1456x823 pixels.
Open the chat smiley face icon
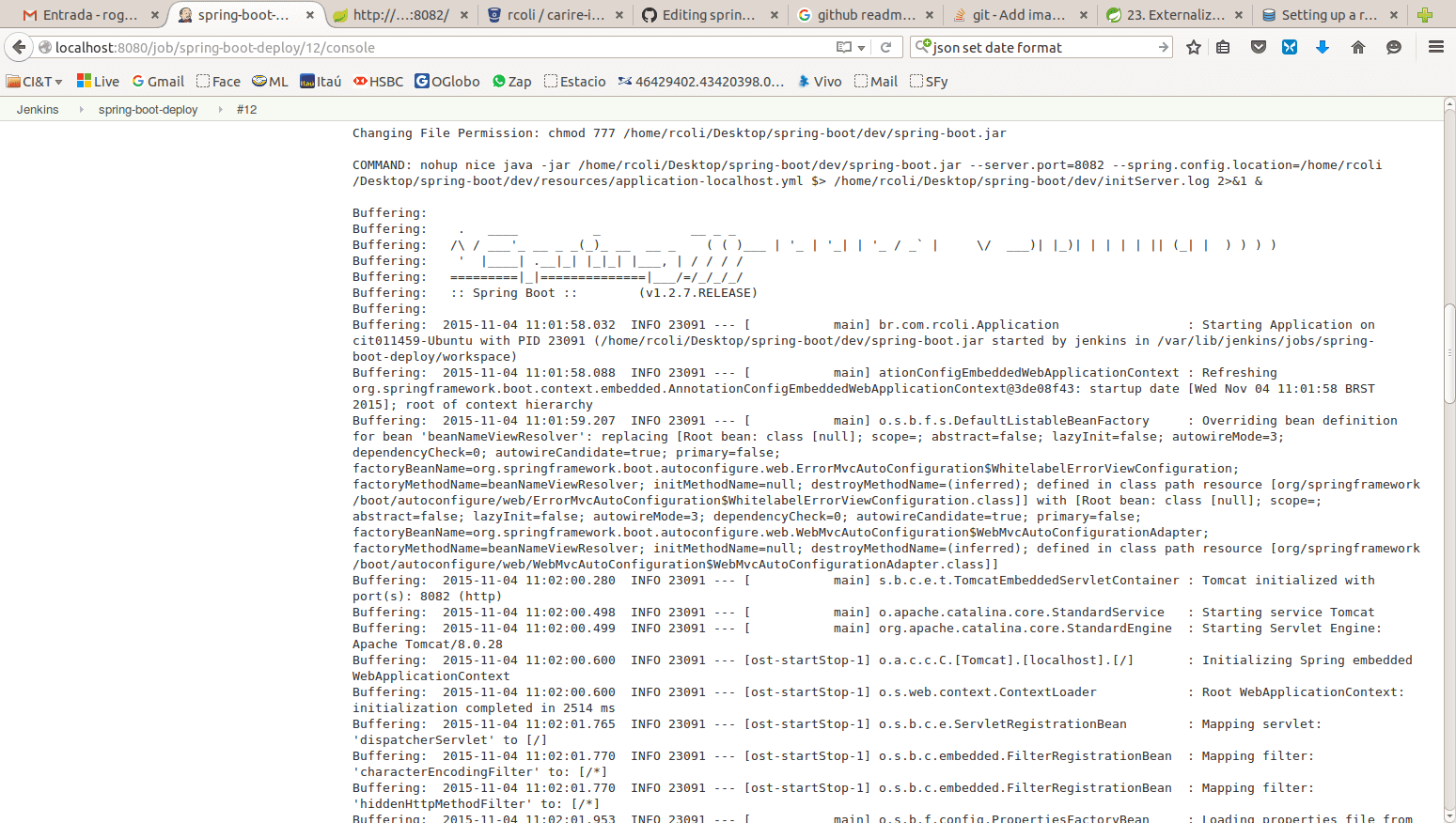coord(1394,47)
